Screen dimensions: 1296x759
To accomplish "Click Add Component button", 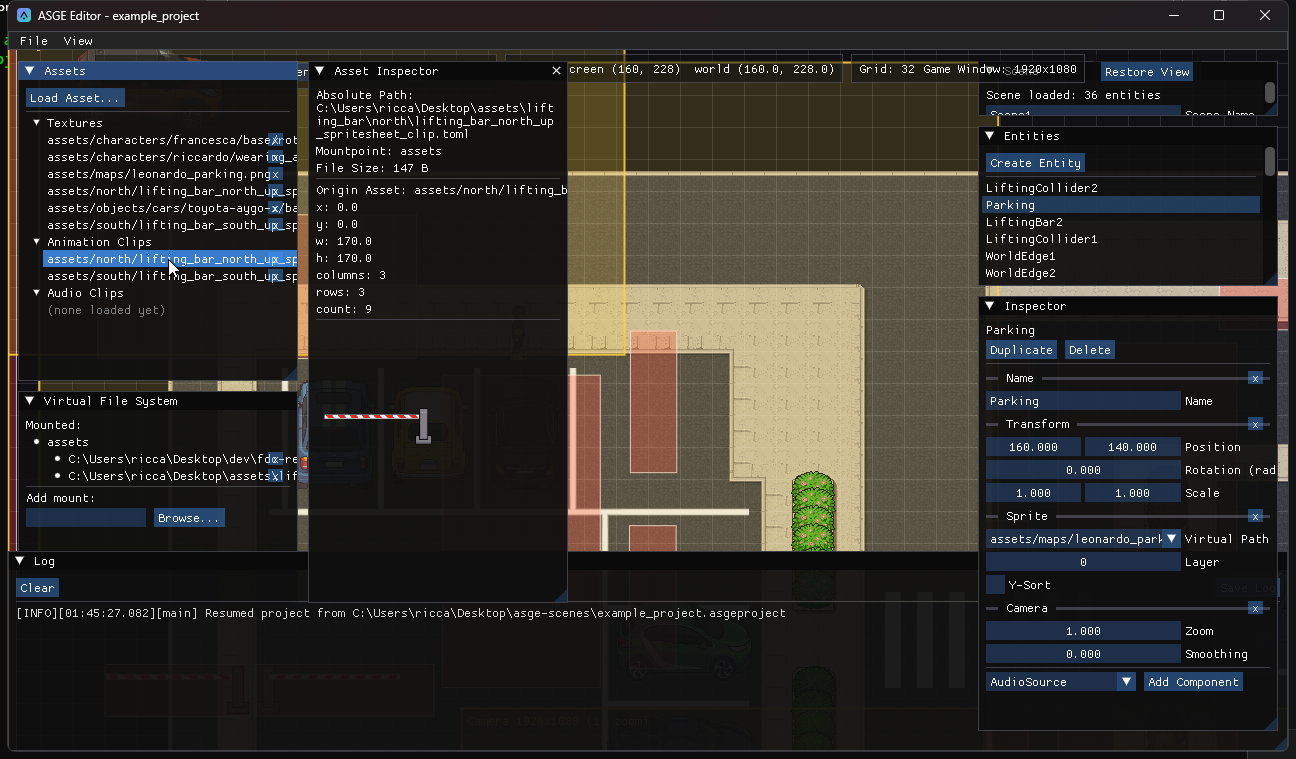I will pyautogui.click(x=1193, y=682).
